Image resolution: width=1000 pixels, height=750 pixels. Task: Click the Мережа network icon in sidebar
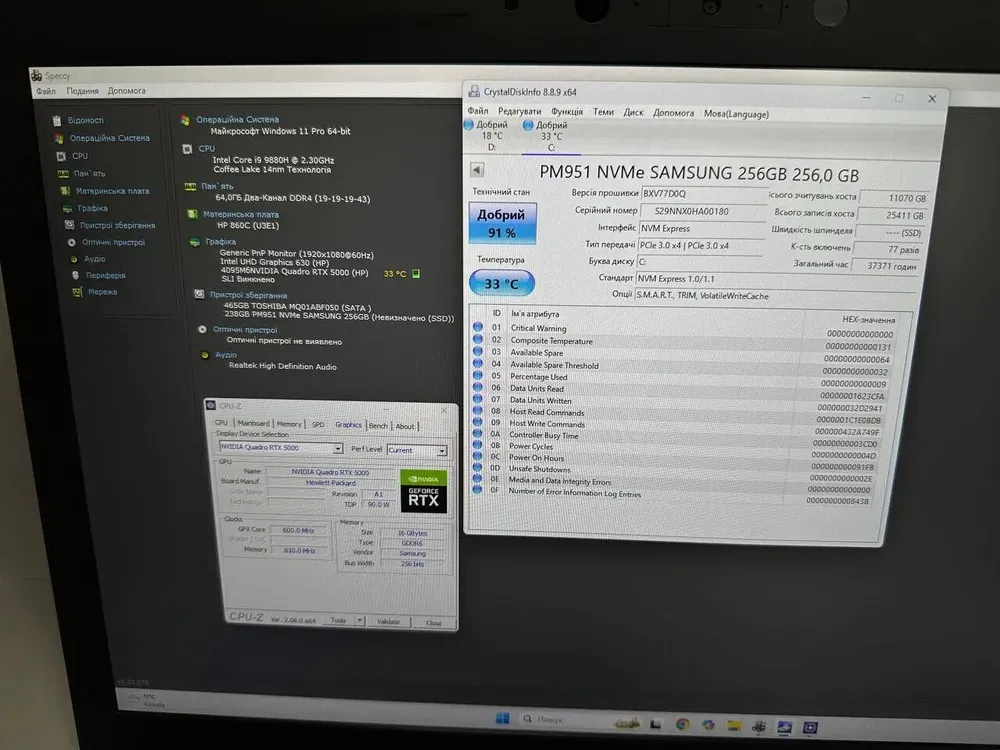tap(77, 292)
